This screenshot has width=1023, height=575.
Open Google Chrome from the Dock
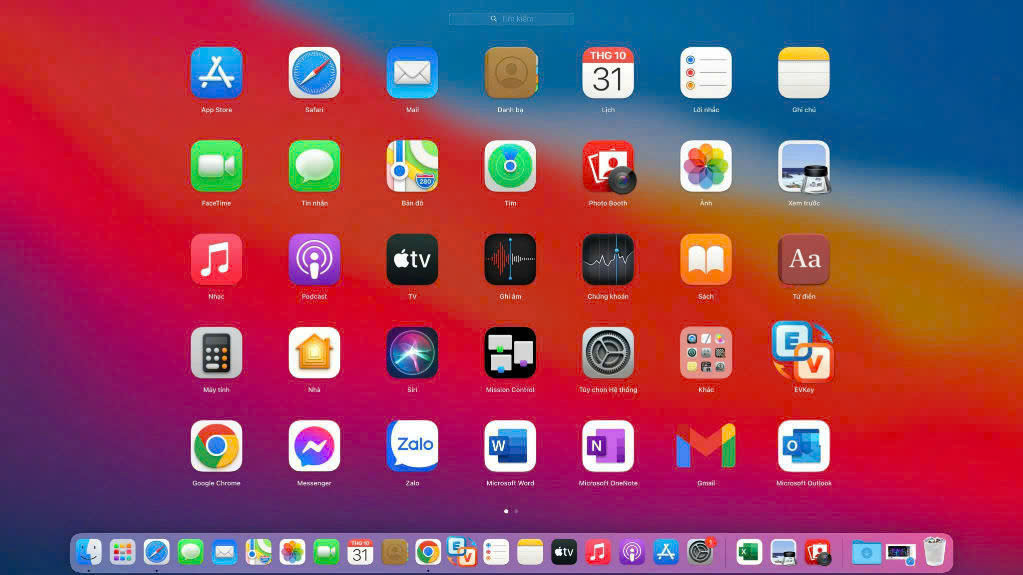coord(428,552)
